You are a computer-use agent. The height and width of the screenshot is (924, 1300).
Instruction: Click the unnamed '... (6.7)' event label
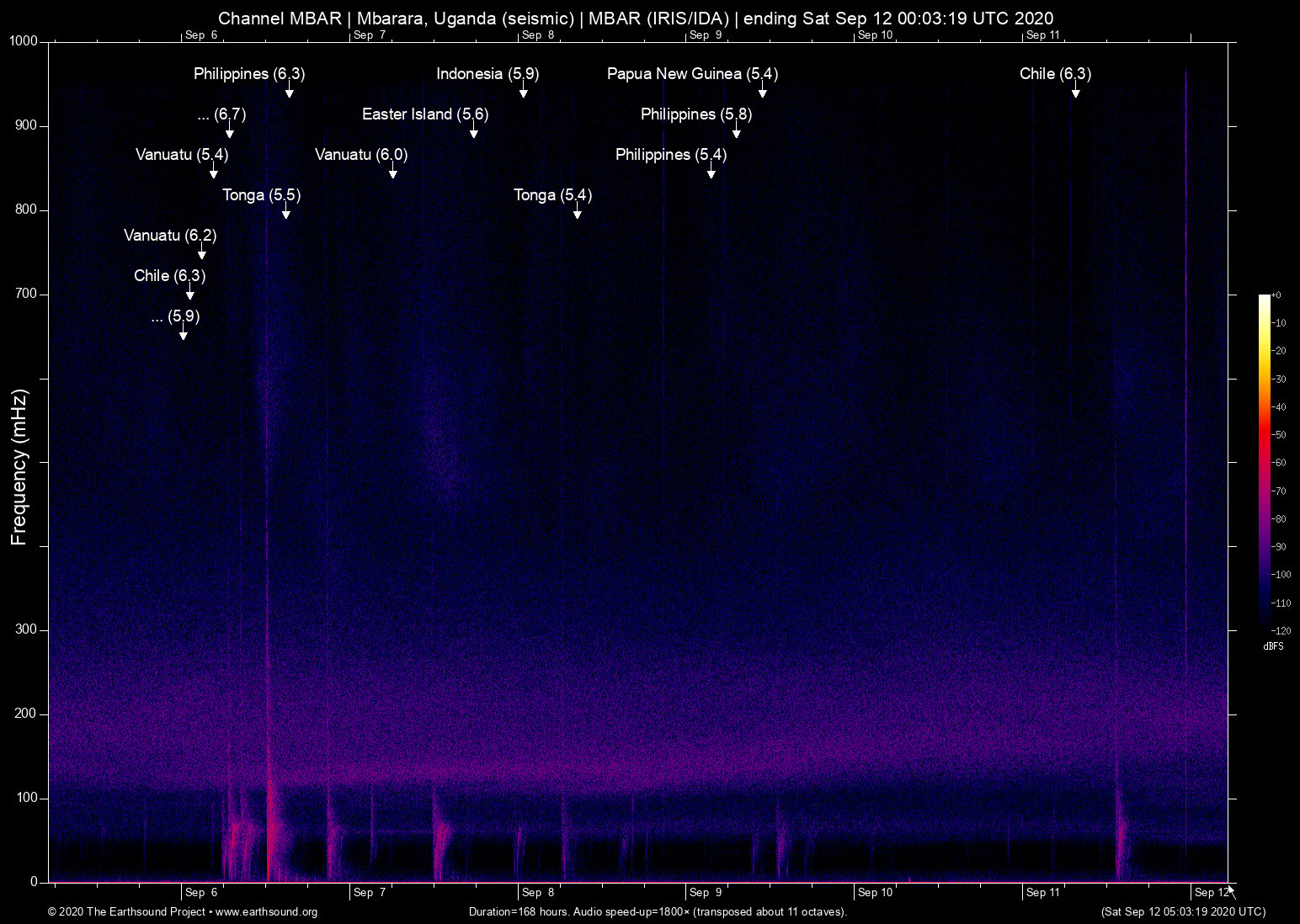pos(221,114)
